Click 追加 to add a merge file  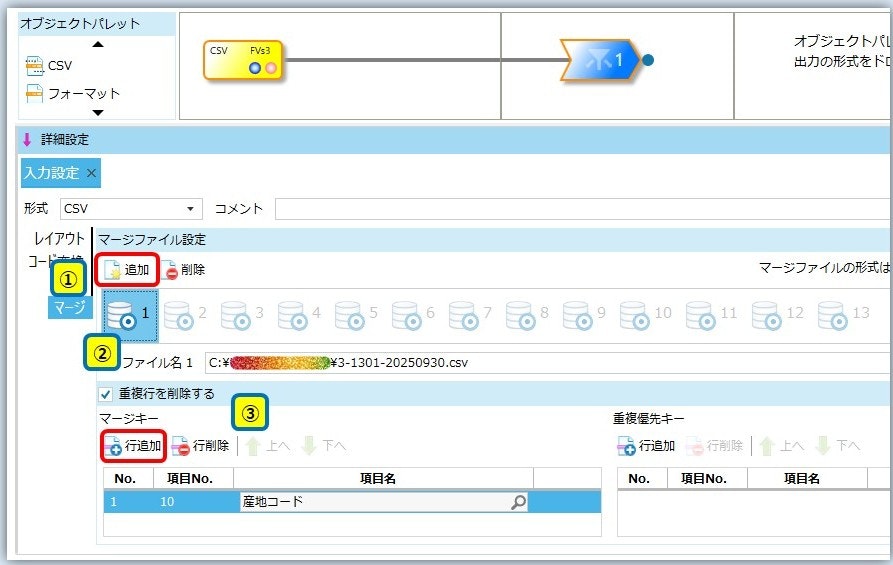[126, 269]
